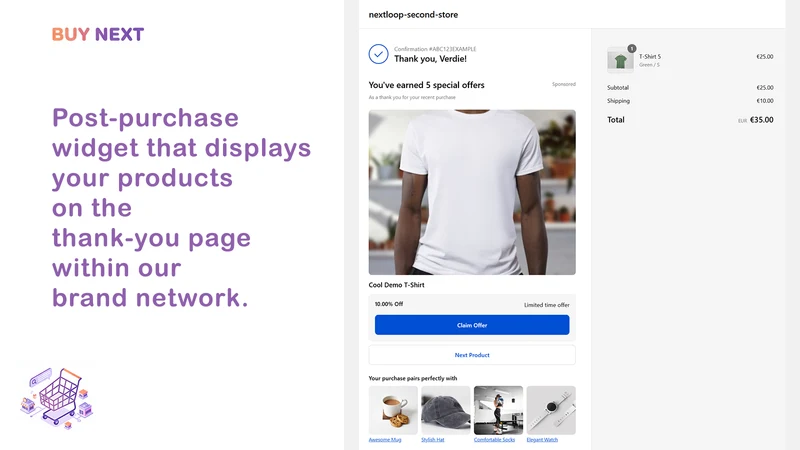Click the nextloop-second-store header name

[413, 15]
